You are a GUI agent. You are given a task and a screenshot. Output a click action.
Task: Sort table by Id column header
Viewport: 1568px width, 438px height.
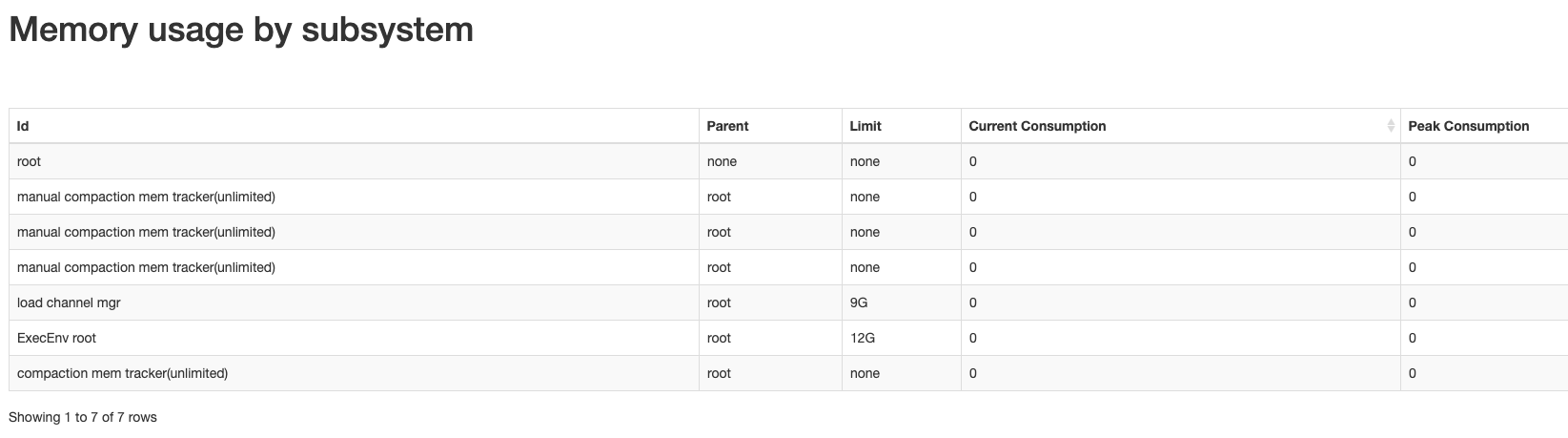click(354, 126)
